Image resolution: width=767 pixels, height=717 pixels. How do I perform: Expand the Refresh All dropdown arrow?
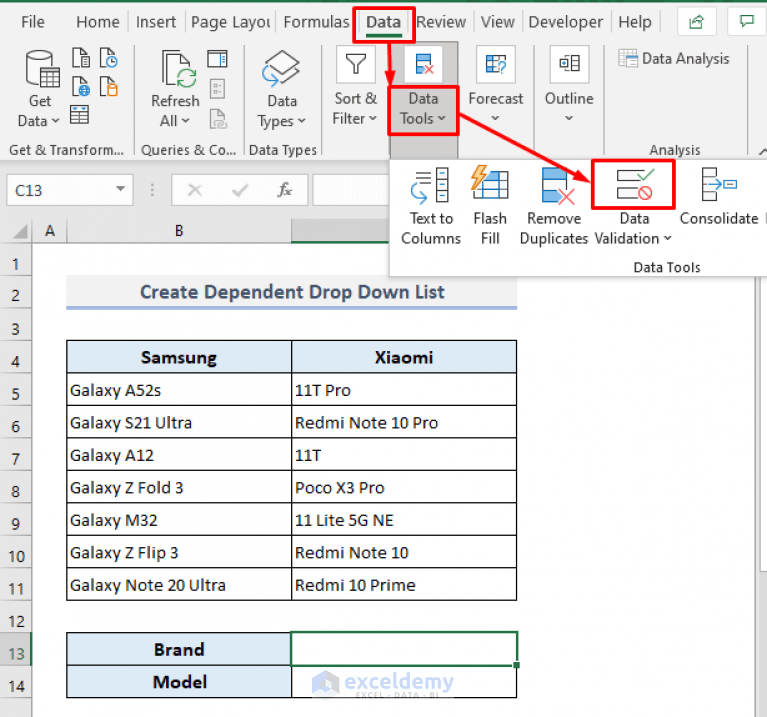pyautogui.click(x=185, y=121)
